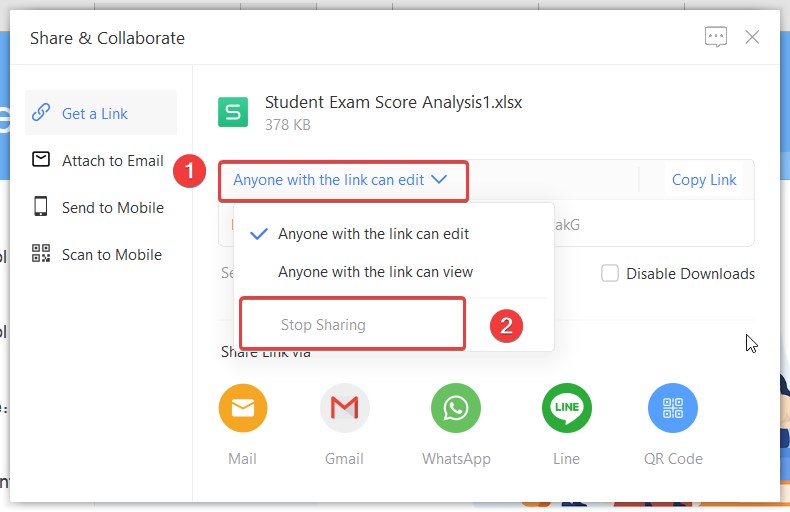
Task: Enable the Disable Downloads checkbox
Action: (610, 273)
